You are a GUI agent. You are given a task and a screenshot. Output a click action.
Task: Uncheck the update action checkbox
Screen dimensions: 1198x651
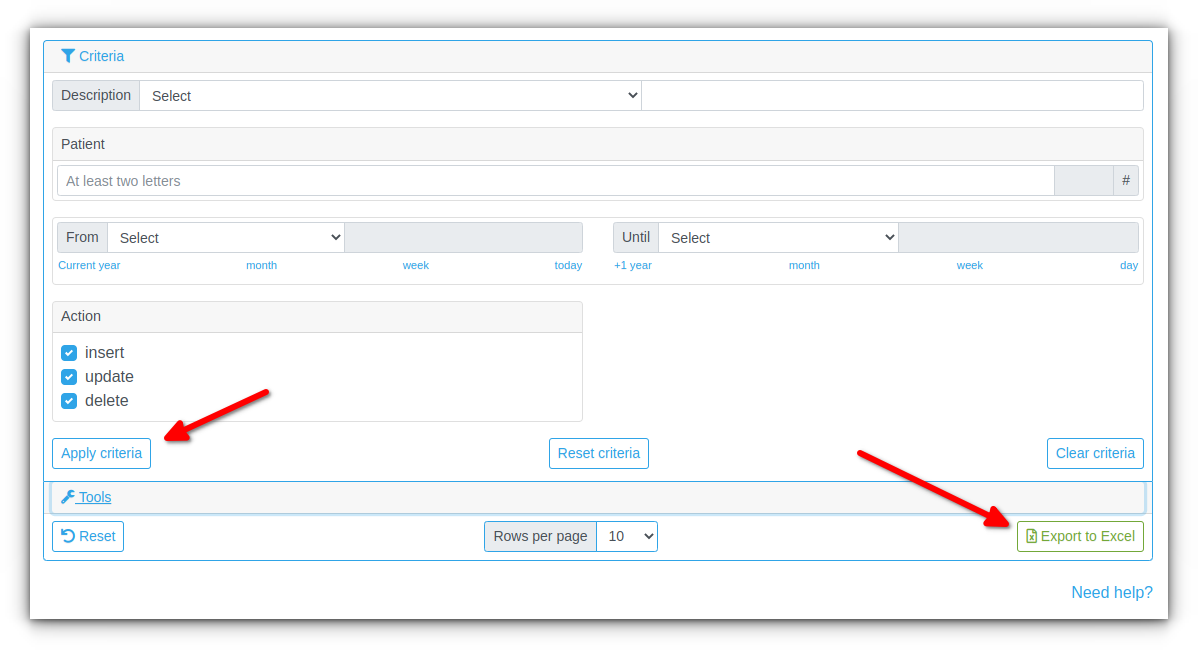[69, 377]
